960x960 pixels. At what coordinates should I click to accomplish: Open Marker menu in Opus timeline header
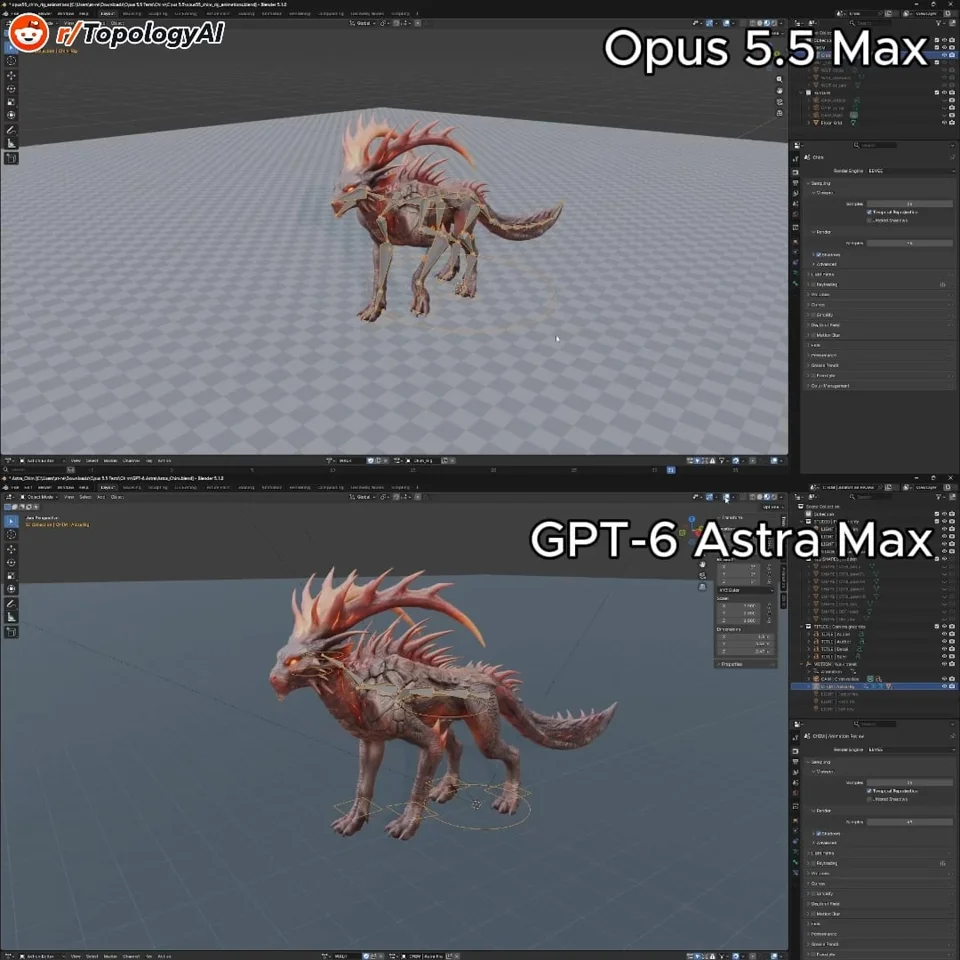click(x=110, y=460)
